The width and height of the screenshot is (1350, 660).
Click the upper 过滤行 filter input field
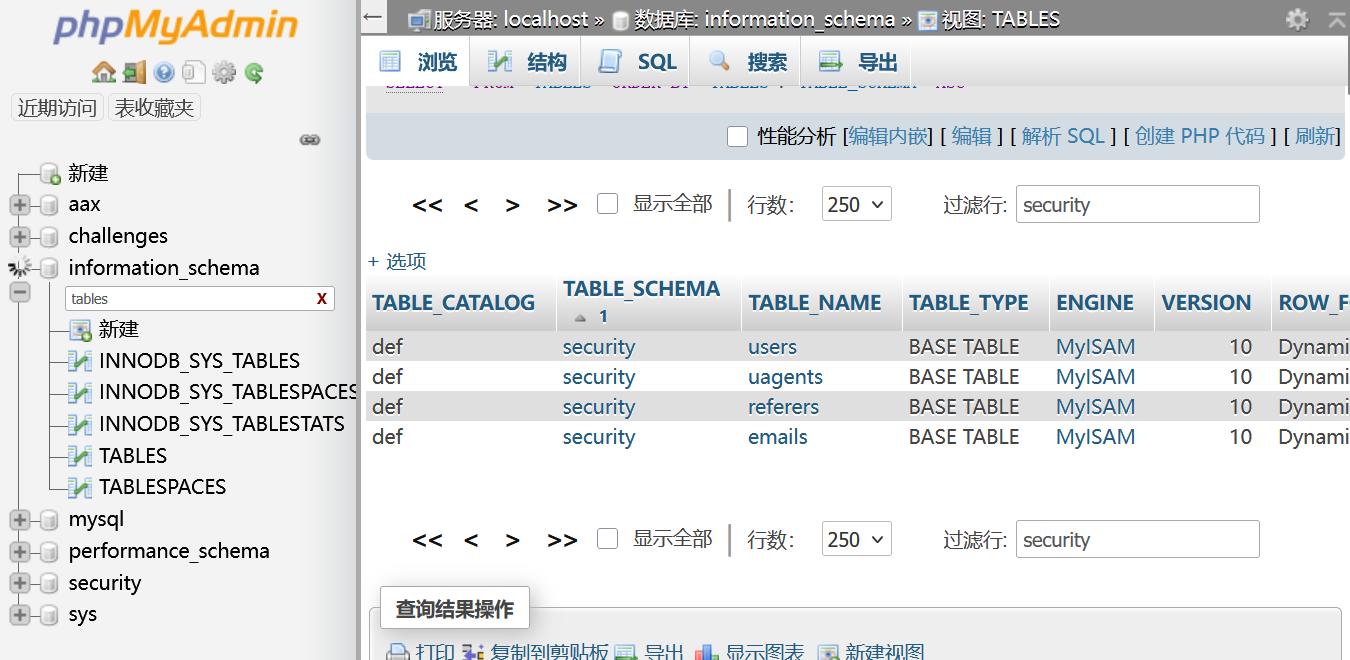click(x=1137, y=205)
